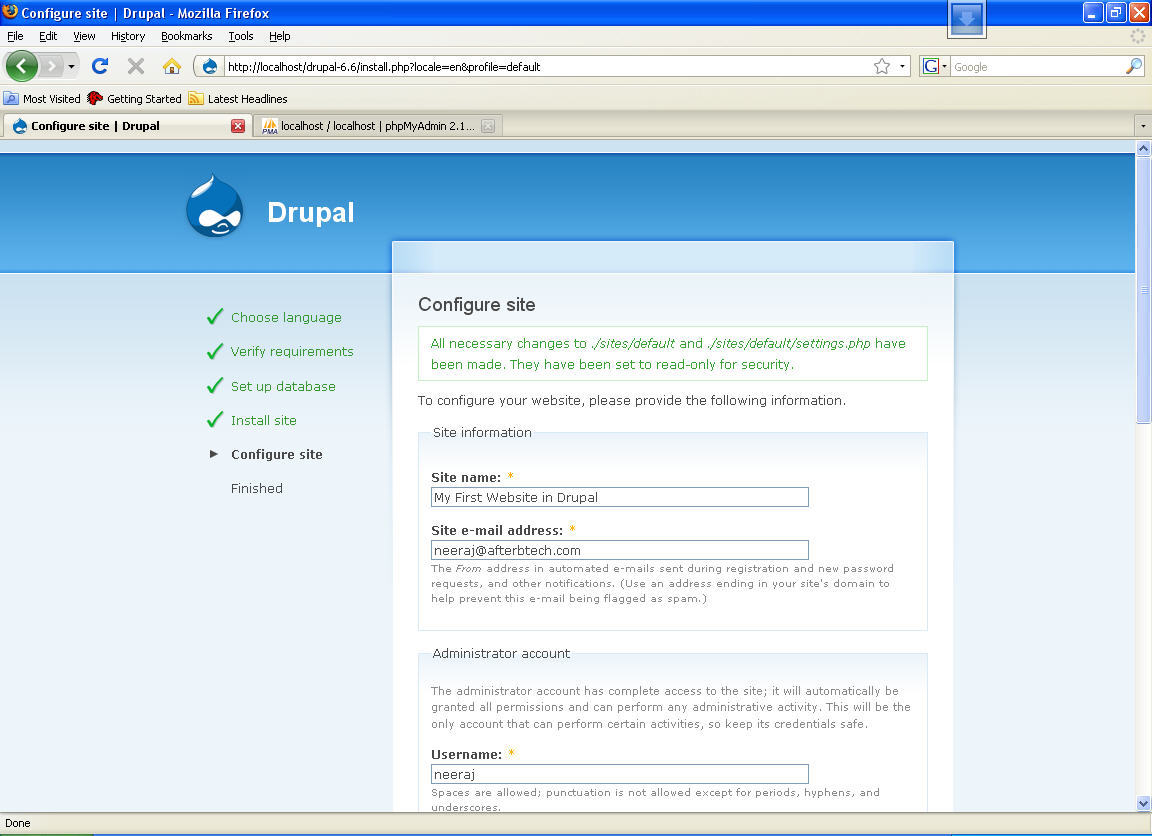1152x836 pixels.
Task: Open the Latest Headlines feed
Action: coord(238,98)
